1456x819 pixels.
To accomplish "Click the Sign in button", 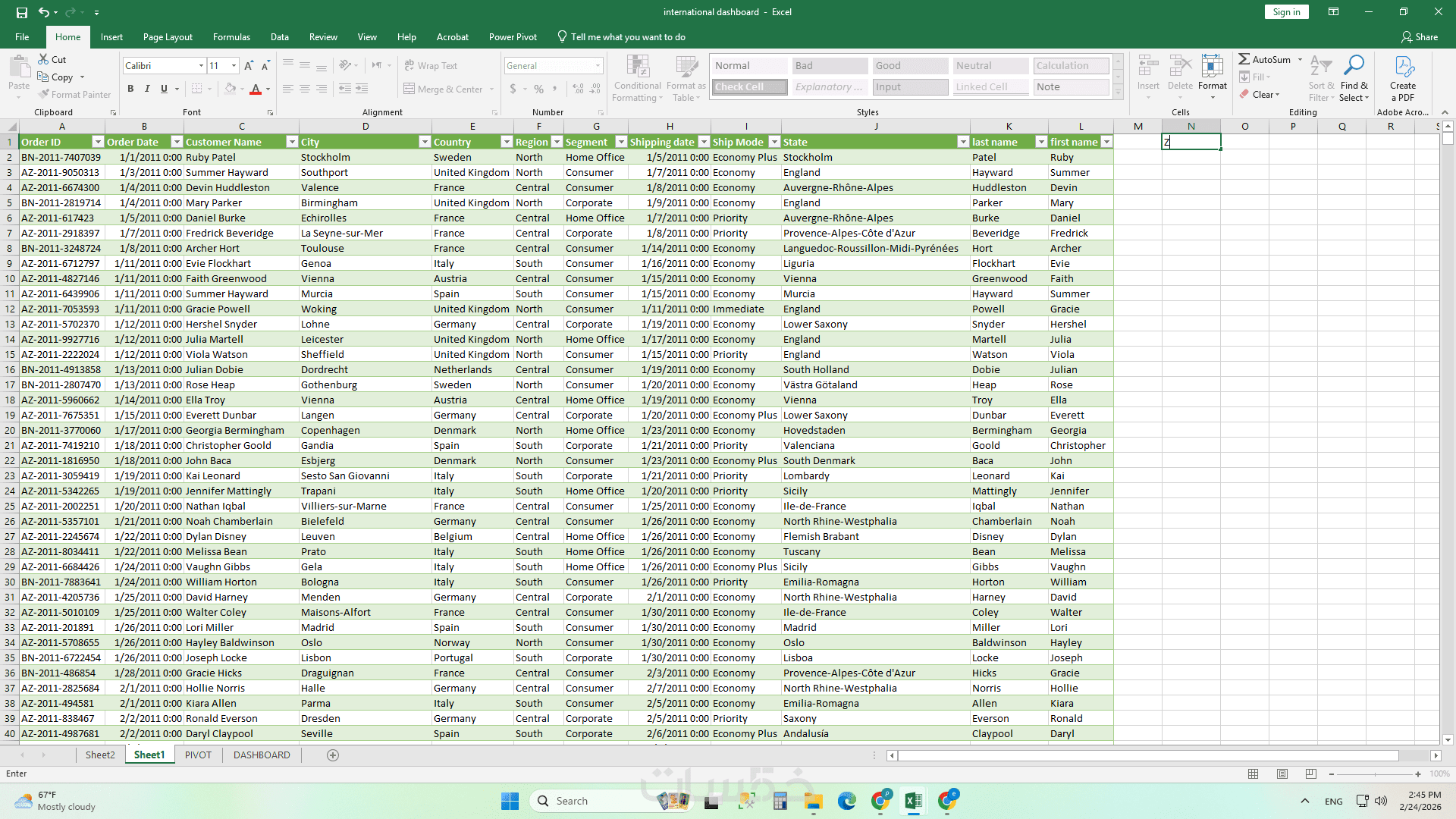I will tap(1286, 12).
